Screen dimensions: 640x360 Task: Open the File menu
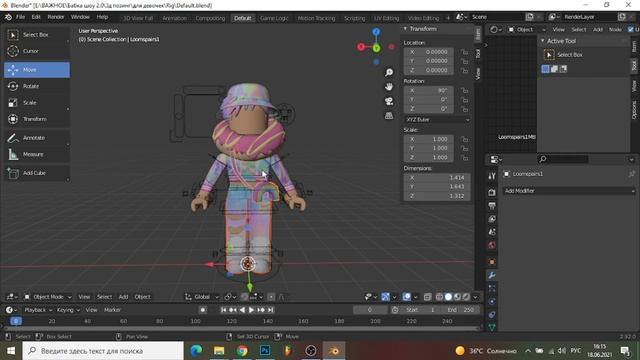click(x=20, y=17)
